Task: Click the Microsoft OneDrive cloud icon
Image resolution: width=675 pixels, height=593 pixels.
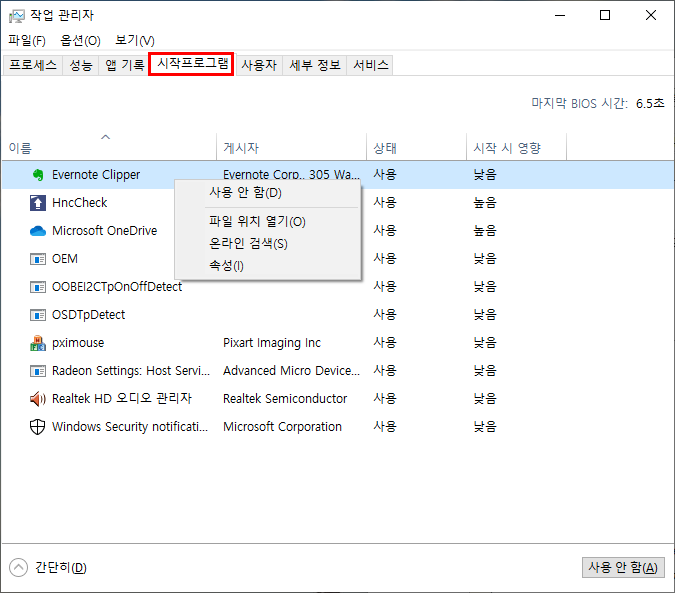Action: pos(38,231)
